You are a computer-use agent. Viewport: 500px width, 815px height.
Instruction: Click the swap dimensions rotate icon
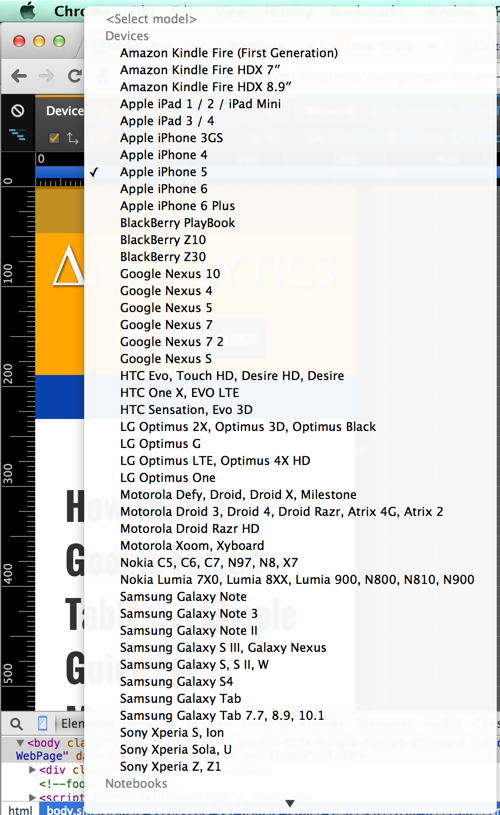[73, 138]
